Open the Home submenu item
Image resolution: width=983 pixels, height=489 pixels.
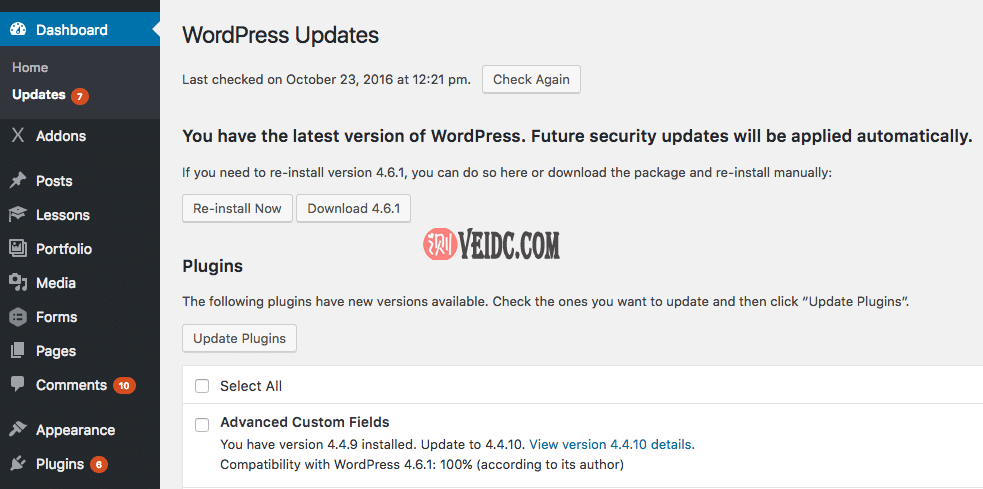30,67
